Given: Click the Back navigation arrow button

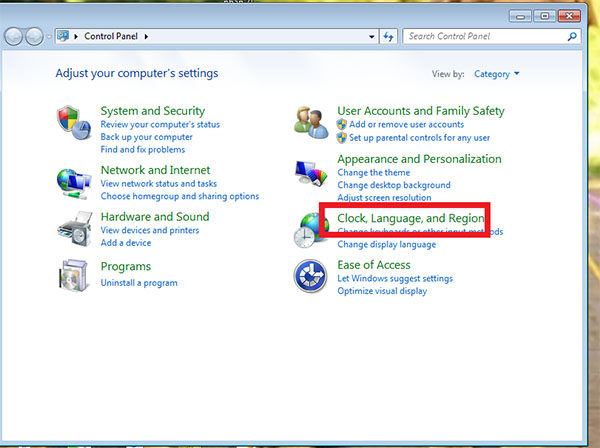Looking at the screenshot, I should (13, 37).
